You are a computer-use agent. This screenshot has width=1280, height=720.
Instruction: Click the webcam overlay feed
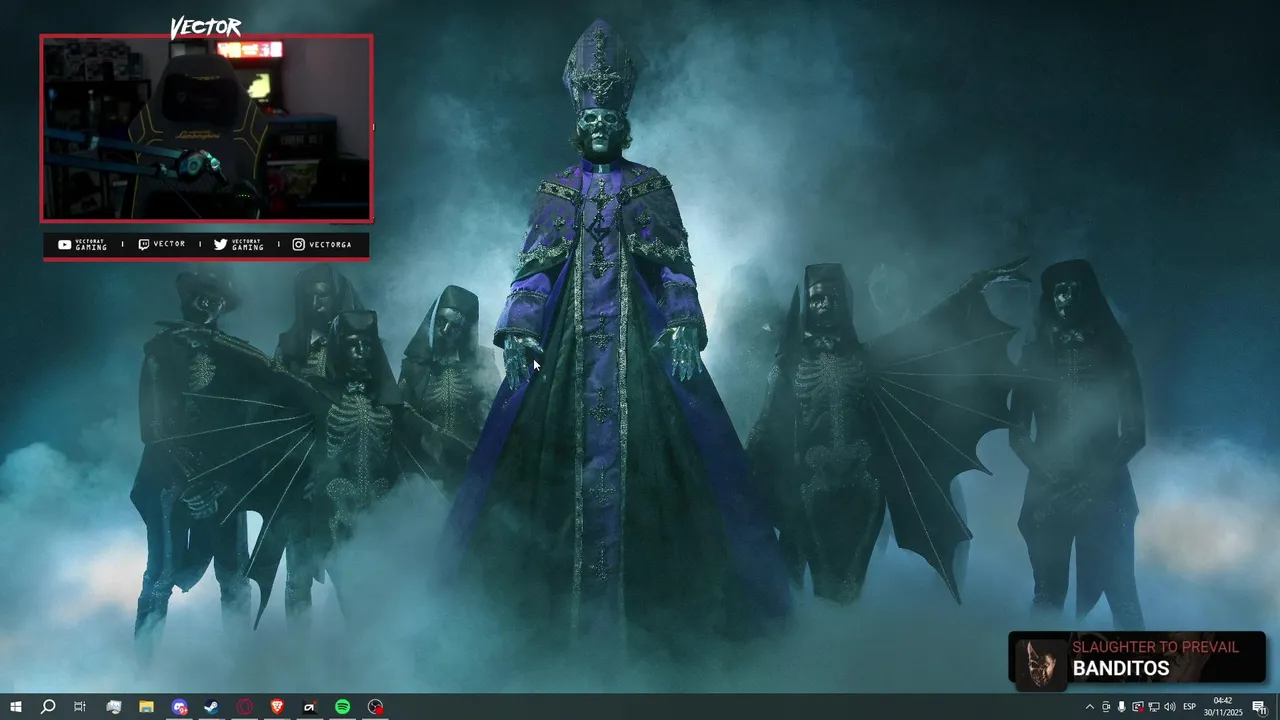(x=207, y=128)
